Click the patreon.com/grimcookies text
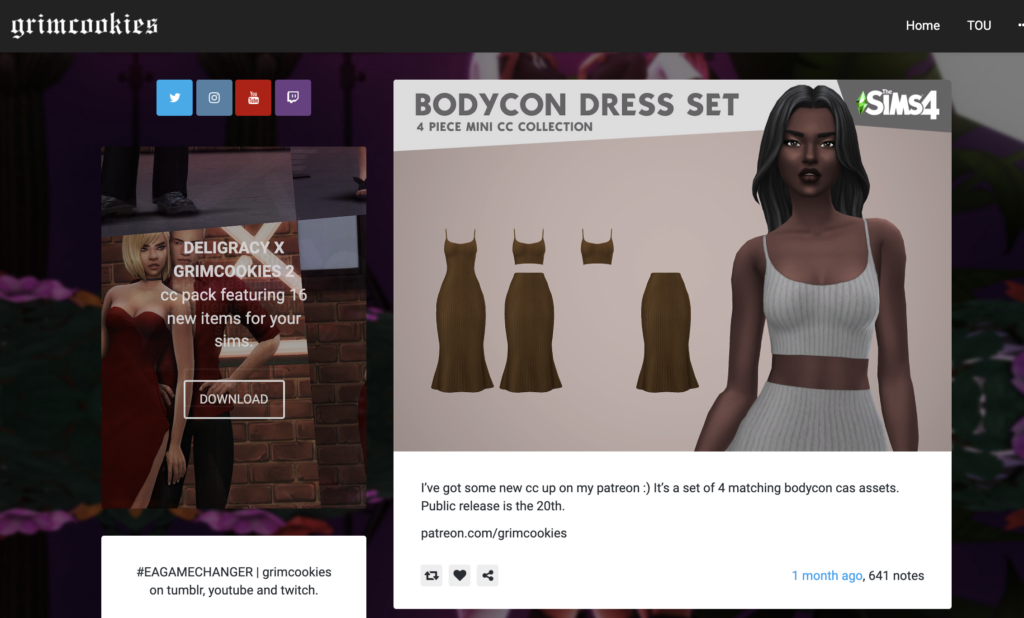The height and width of the screenshot is (618, 1024). (x=494, y=533)
